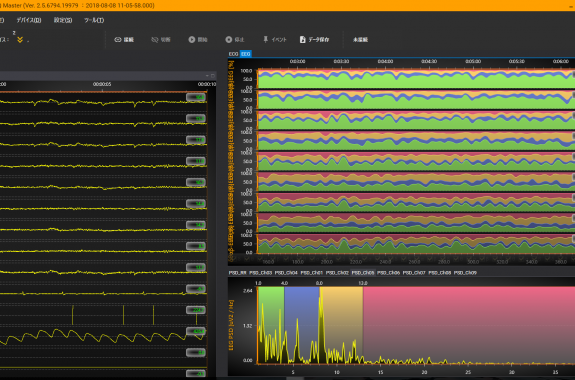Screen dimensions: 575x380
Task: Open the PSD_Ch06 tab
Action: pos(388,273)
